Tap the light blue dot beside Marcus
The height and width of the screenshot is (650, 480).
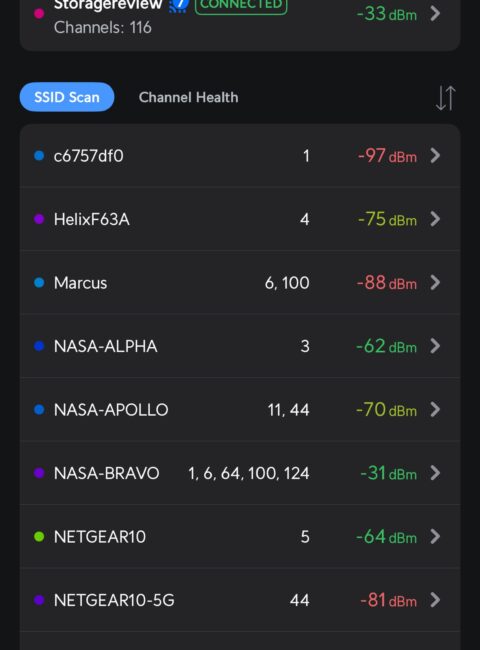(x=39, y=283)
